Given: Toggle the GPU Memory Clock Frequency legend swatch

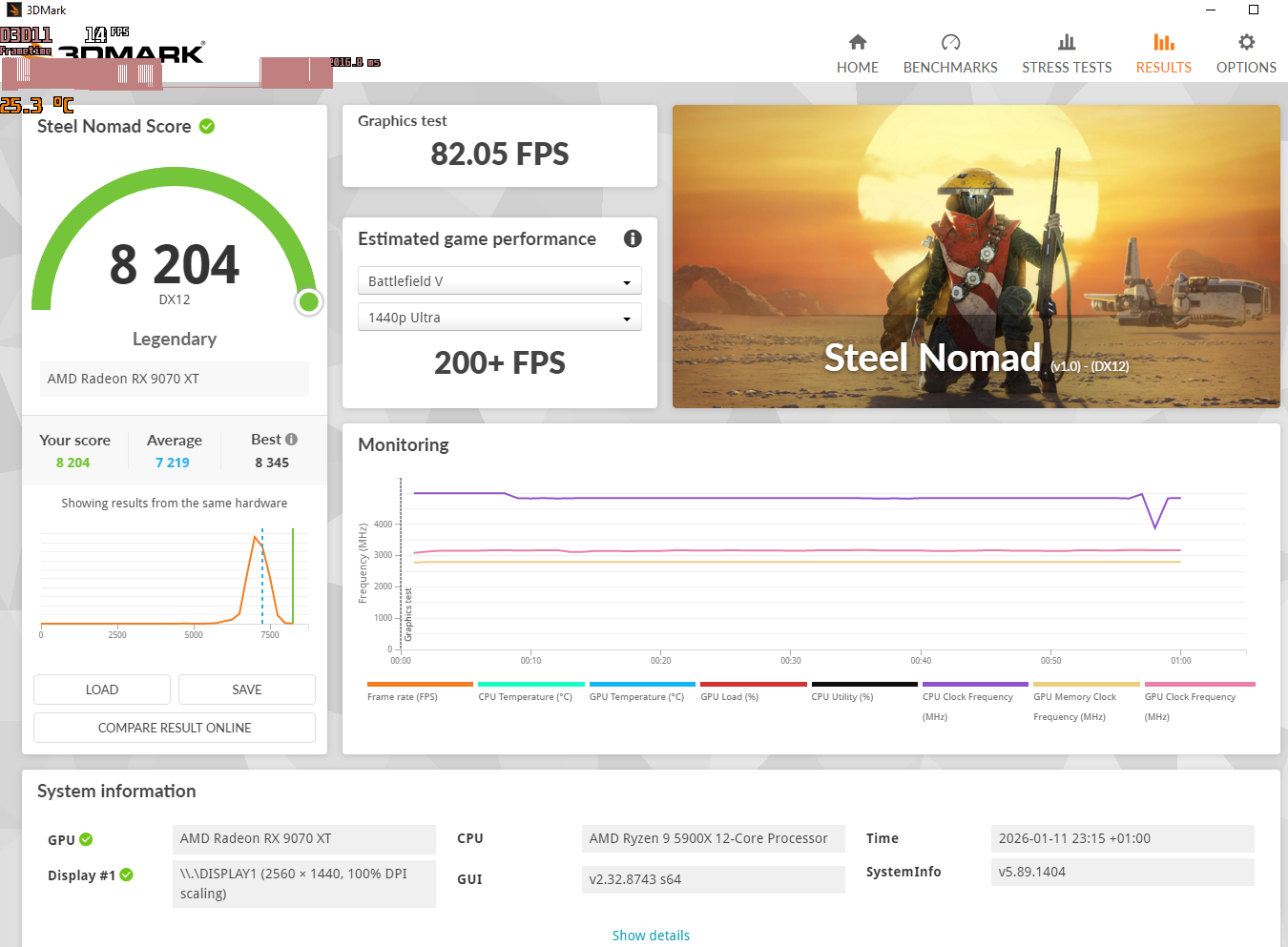Looking at the screenshot, I should coord(1087,684).
